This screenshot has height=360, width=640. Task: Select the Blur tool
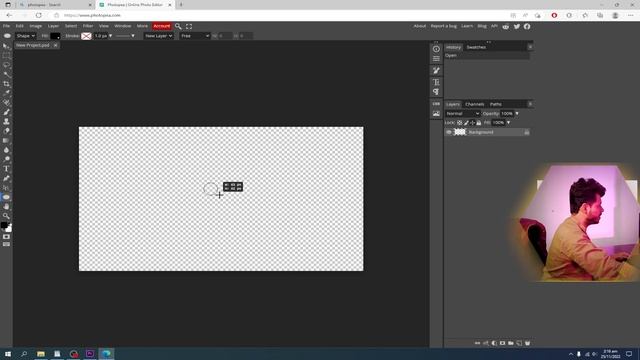click(6, 150)
